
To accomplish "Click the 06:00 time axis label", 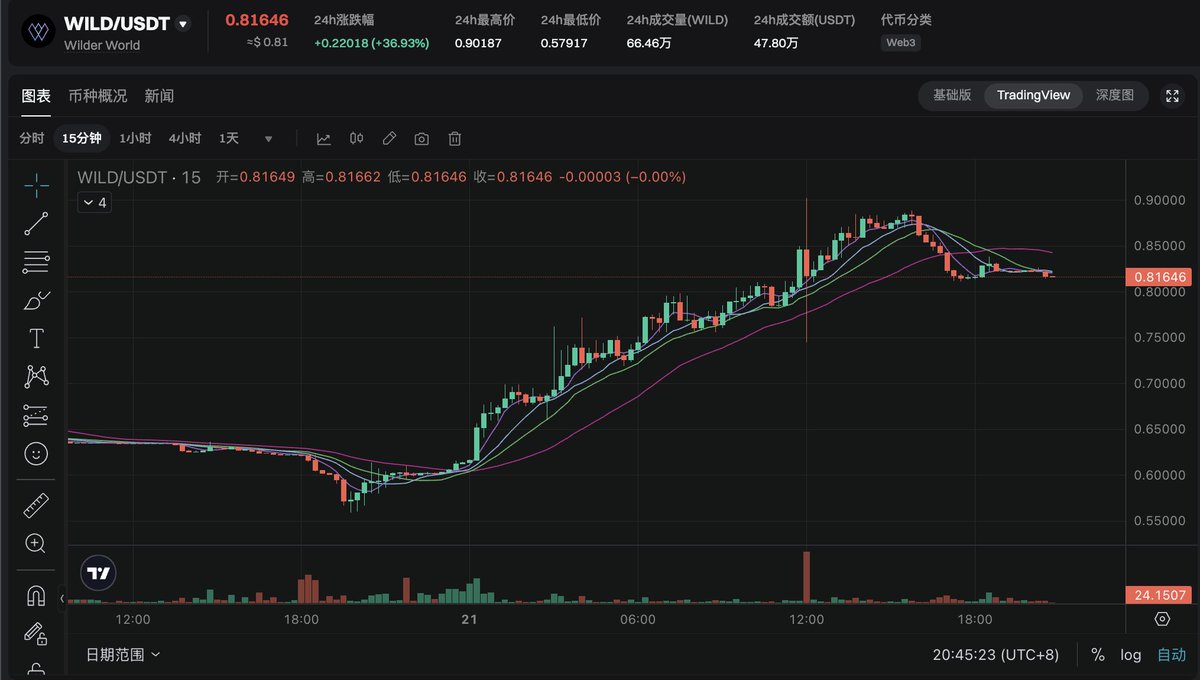I will (637, 620).
